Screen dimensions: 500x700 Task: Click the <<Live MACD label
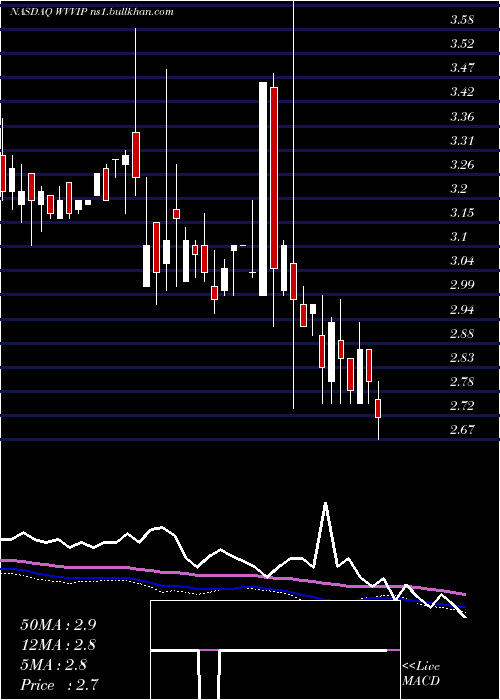421,674
